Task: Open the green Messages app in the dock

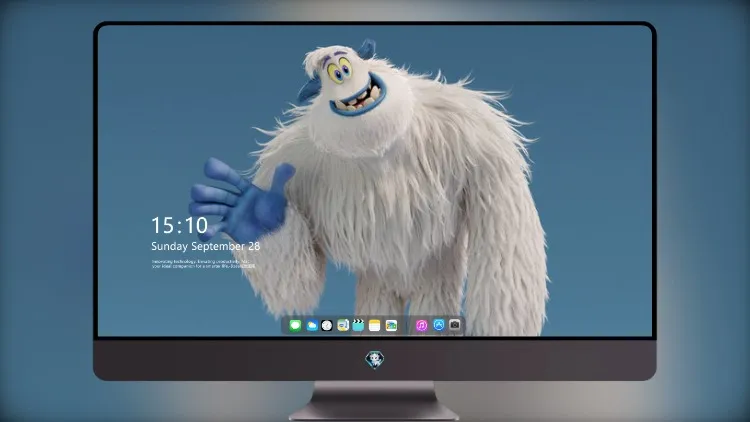Action: 295,325
